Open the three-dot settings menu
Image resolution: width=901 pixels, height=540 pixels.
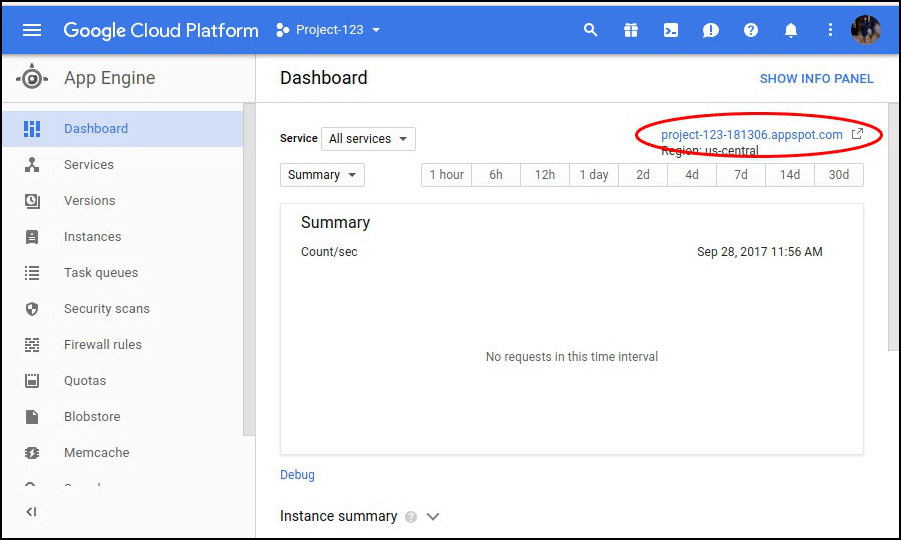[x=830, y=30]
